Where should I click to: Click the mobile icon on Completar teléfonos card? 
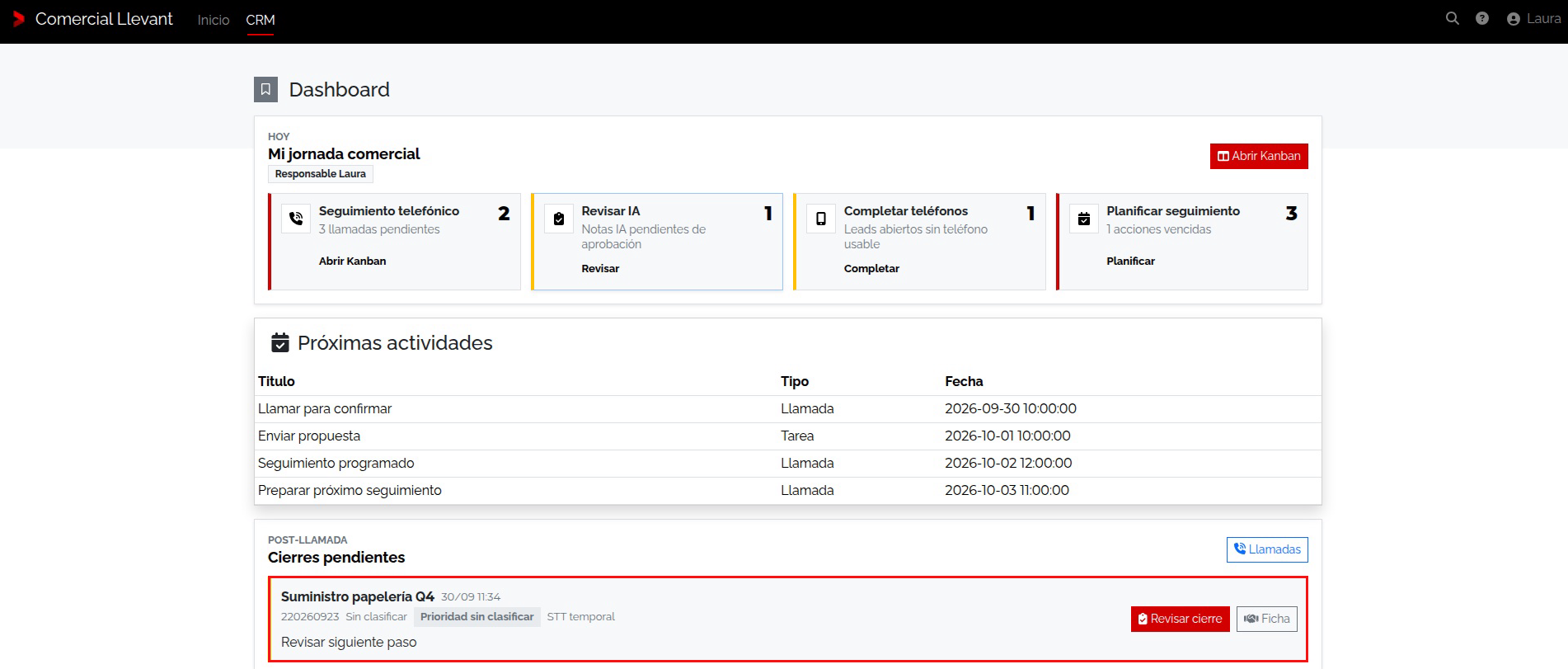pyautogui.click(x=821, y=219)
